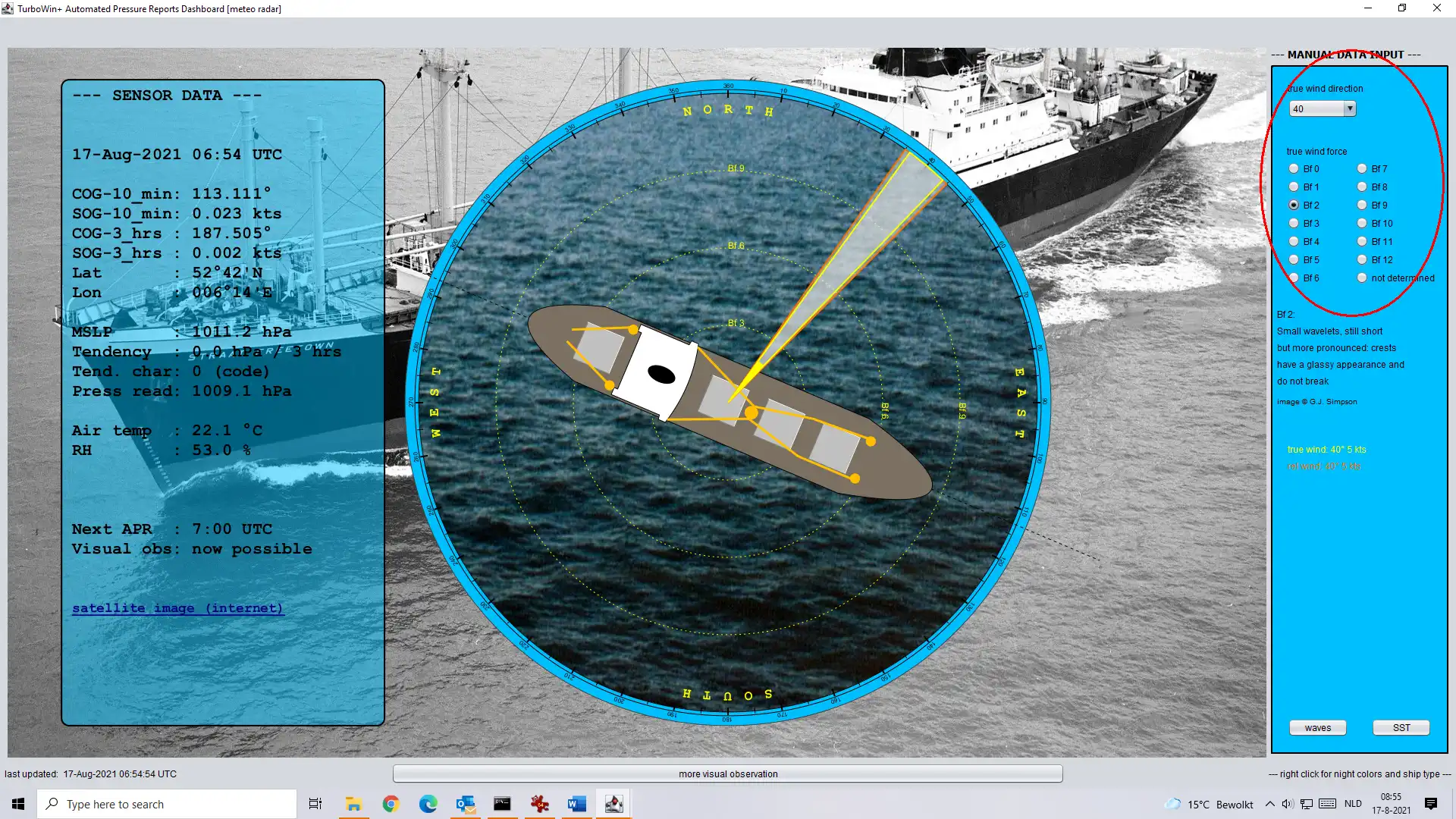Select Bf 2 radio button wind force
Image resolution: width=1456 pixels, height=819 pixels.
point(1293,205)
